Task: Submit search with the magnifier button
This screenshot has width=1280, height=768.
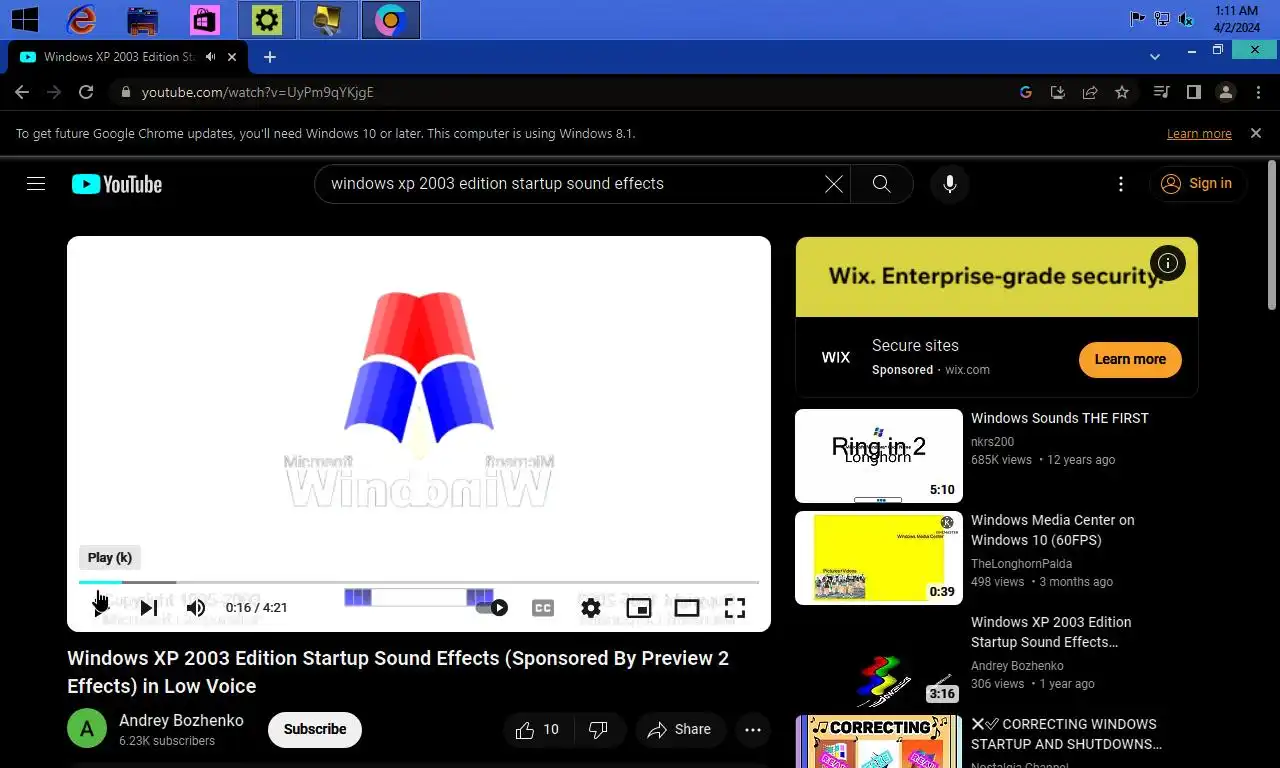Action: (x=881, y=184)
